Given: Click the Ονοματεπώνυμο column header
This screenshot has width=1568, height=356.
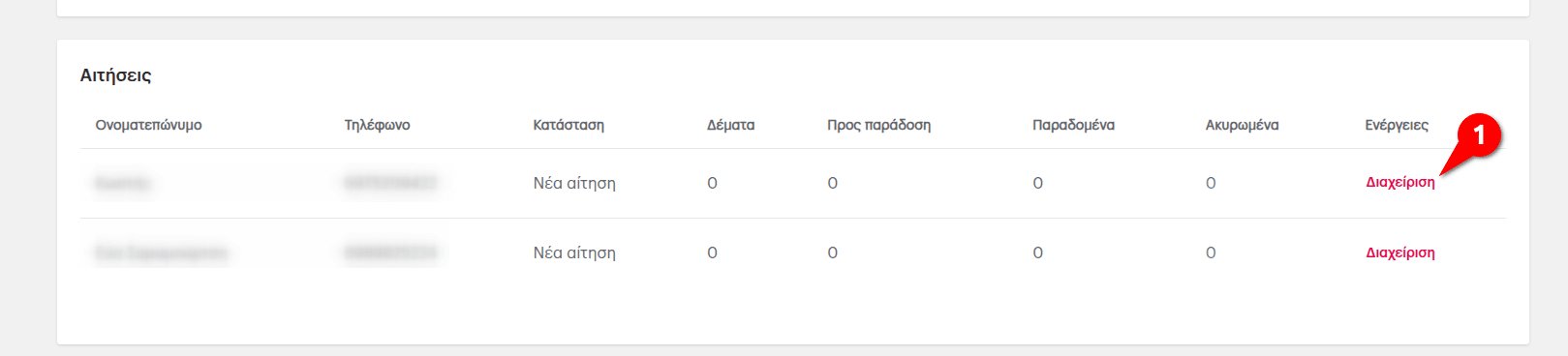Looking at the screenshot, I should [148, 125].
